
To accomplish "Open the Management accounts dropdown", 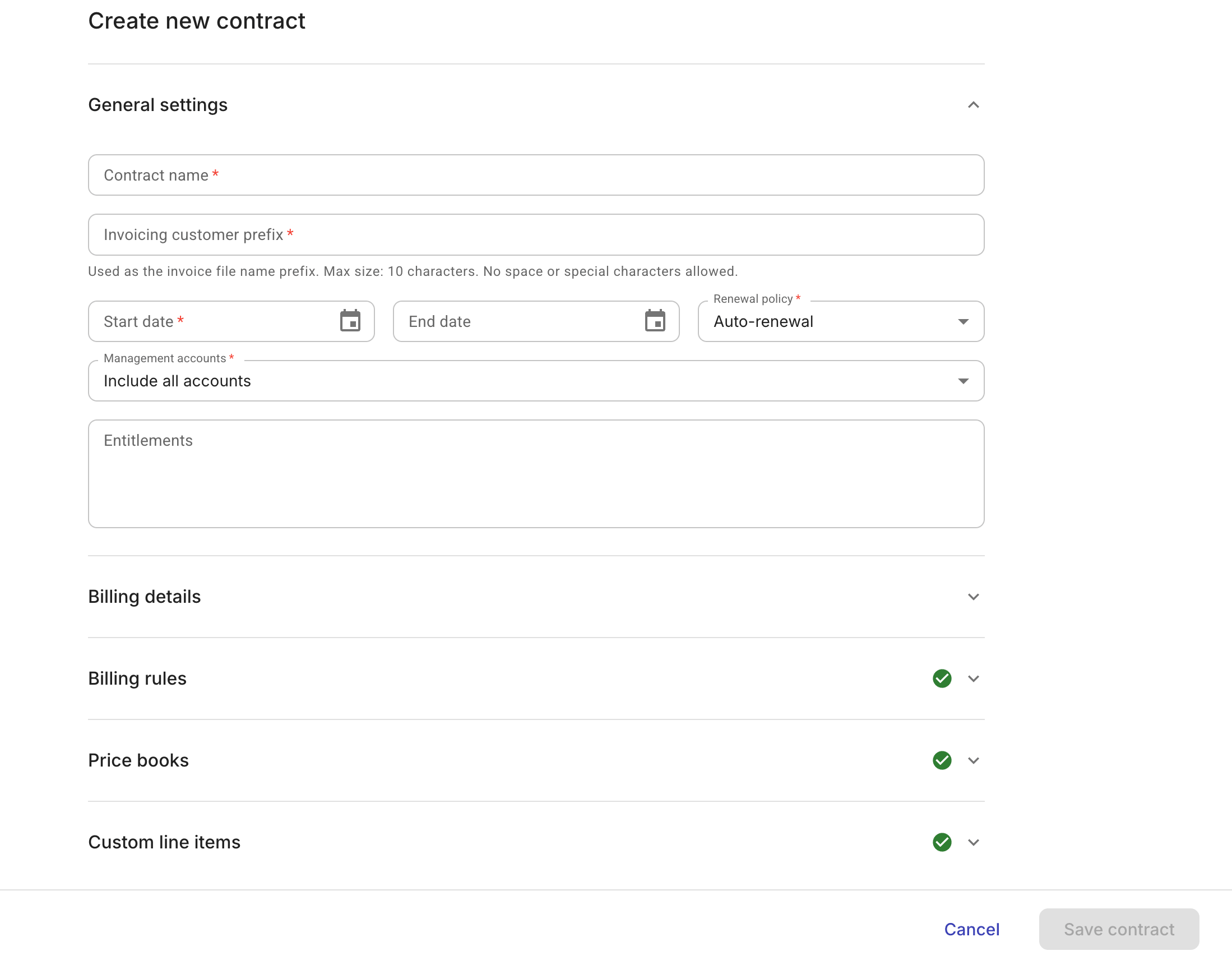I will [535, 381].
